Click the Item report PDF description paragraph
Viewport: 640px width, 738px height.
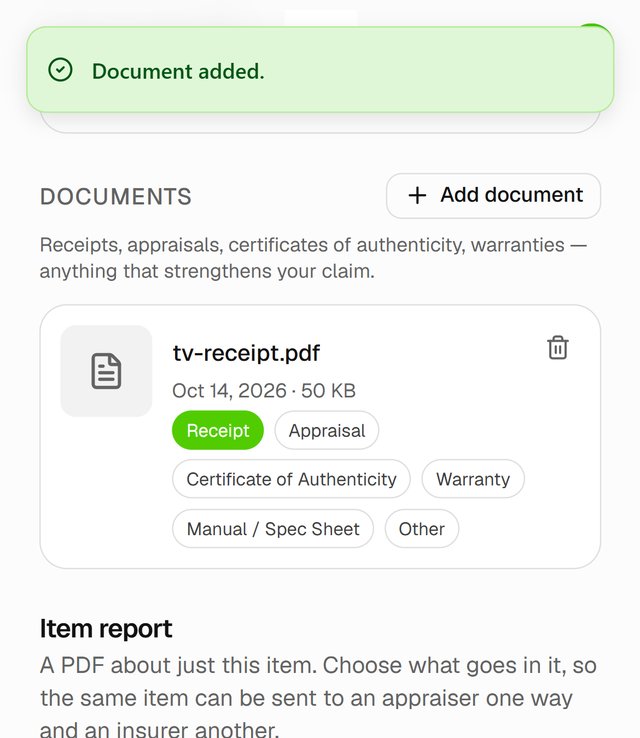pyautogui.click(x=319, y=696)
